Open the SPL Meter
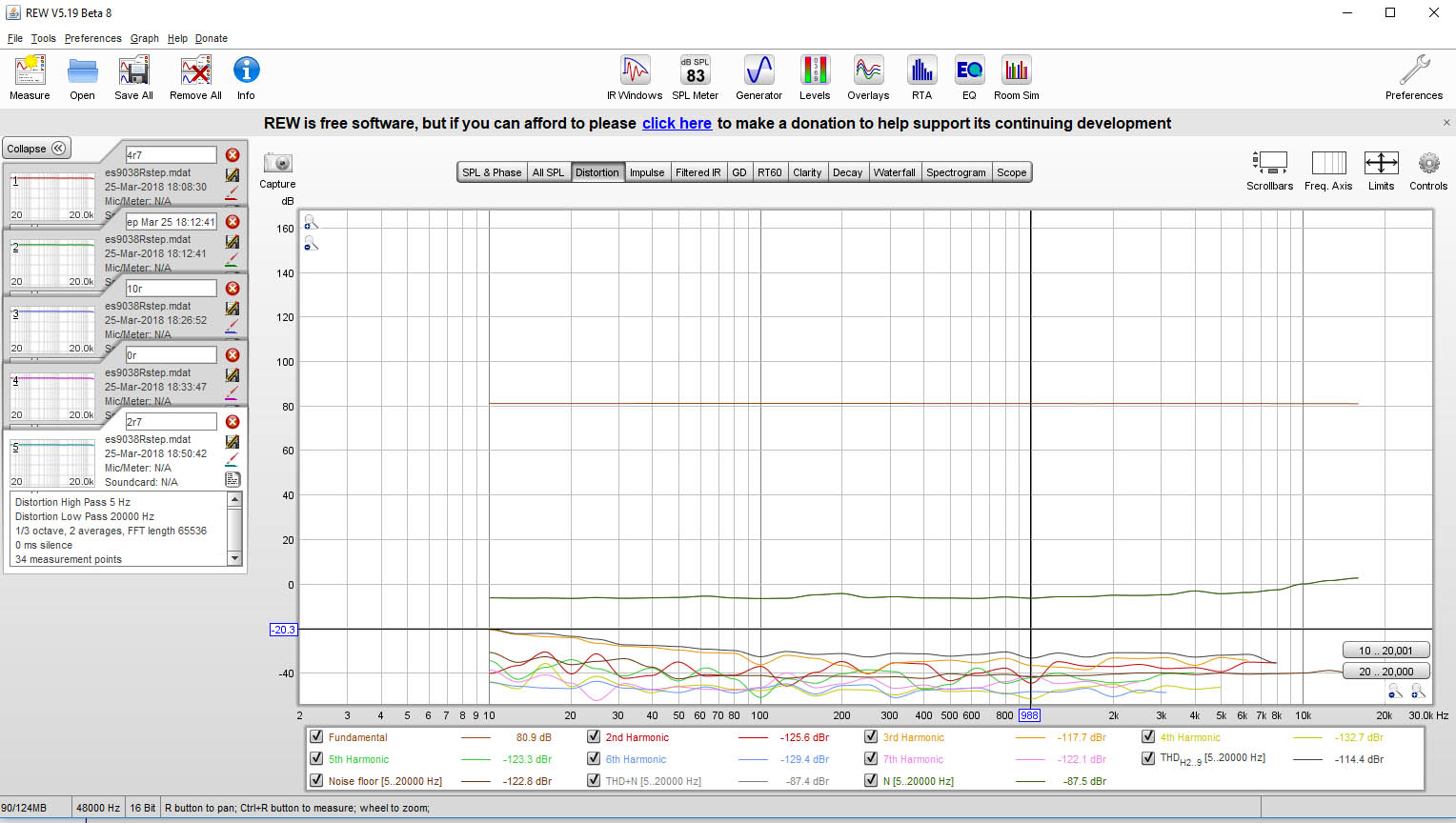The image size is (1456, 823). click(696, 70)
